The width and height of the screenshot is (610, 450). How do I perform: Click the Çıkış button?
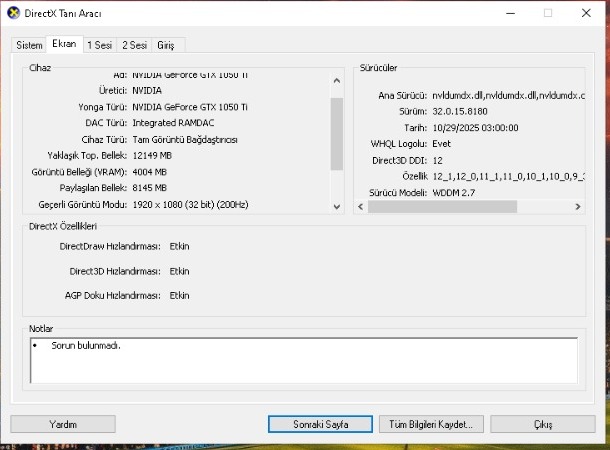coord(543,424)
